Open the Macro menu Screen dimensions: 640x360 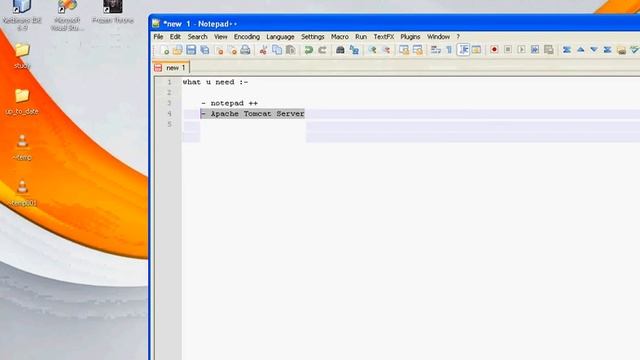tap(340, 37)
